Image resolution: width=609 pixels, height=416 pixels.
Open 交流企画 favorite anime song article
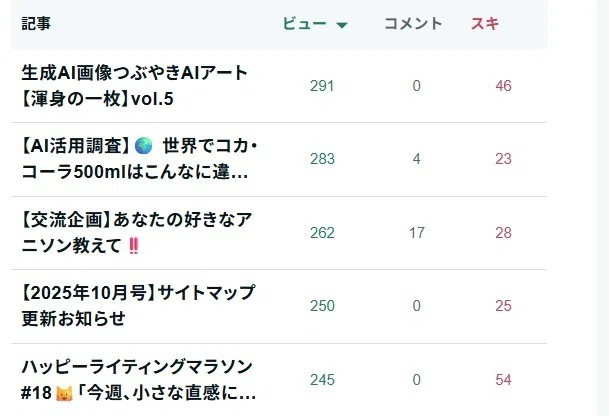[137, 233]
